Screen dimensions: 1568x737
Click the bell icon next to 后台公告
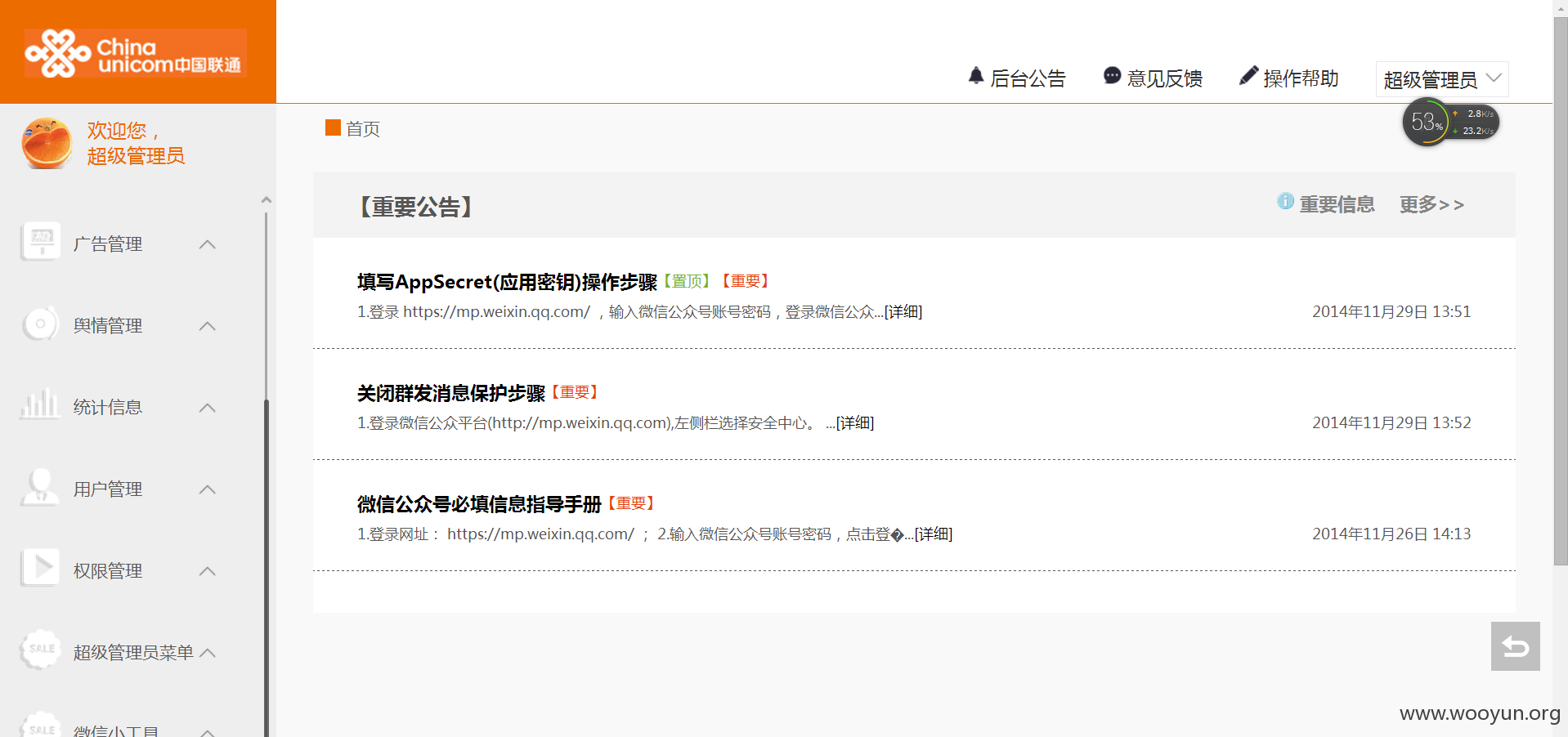point(976,76)
